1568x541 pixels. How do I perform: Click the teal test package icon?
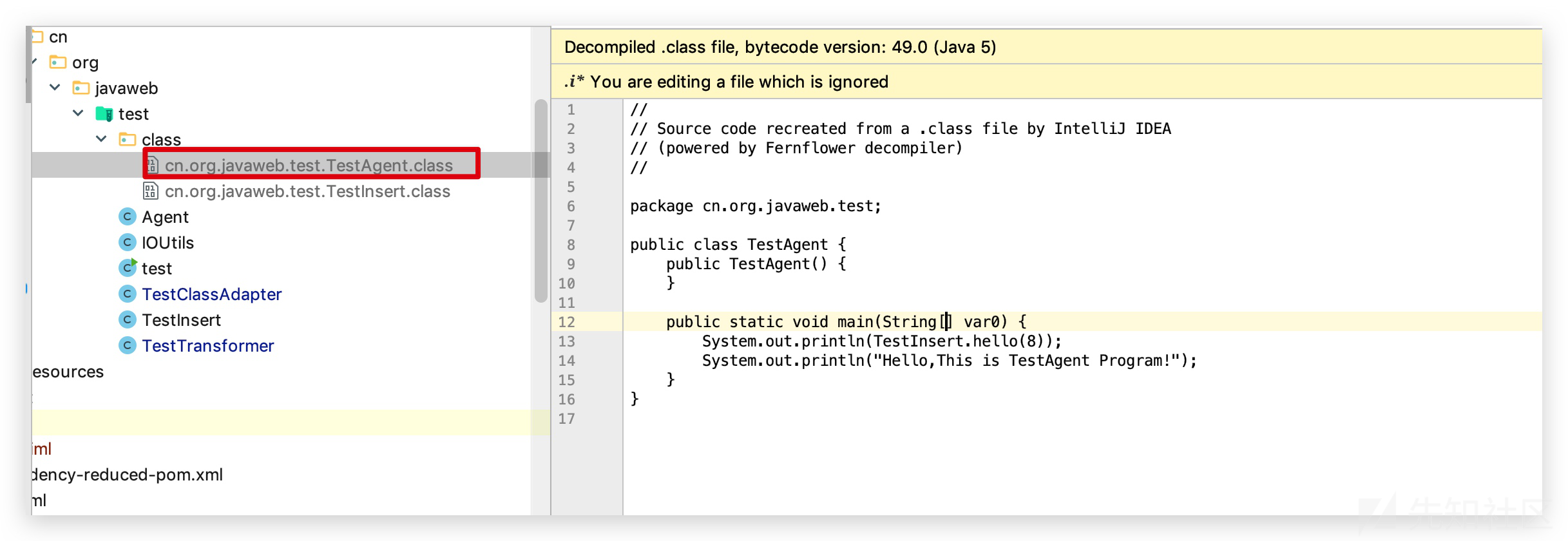[104, 114]
